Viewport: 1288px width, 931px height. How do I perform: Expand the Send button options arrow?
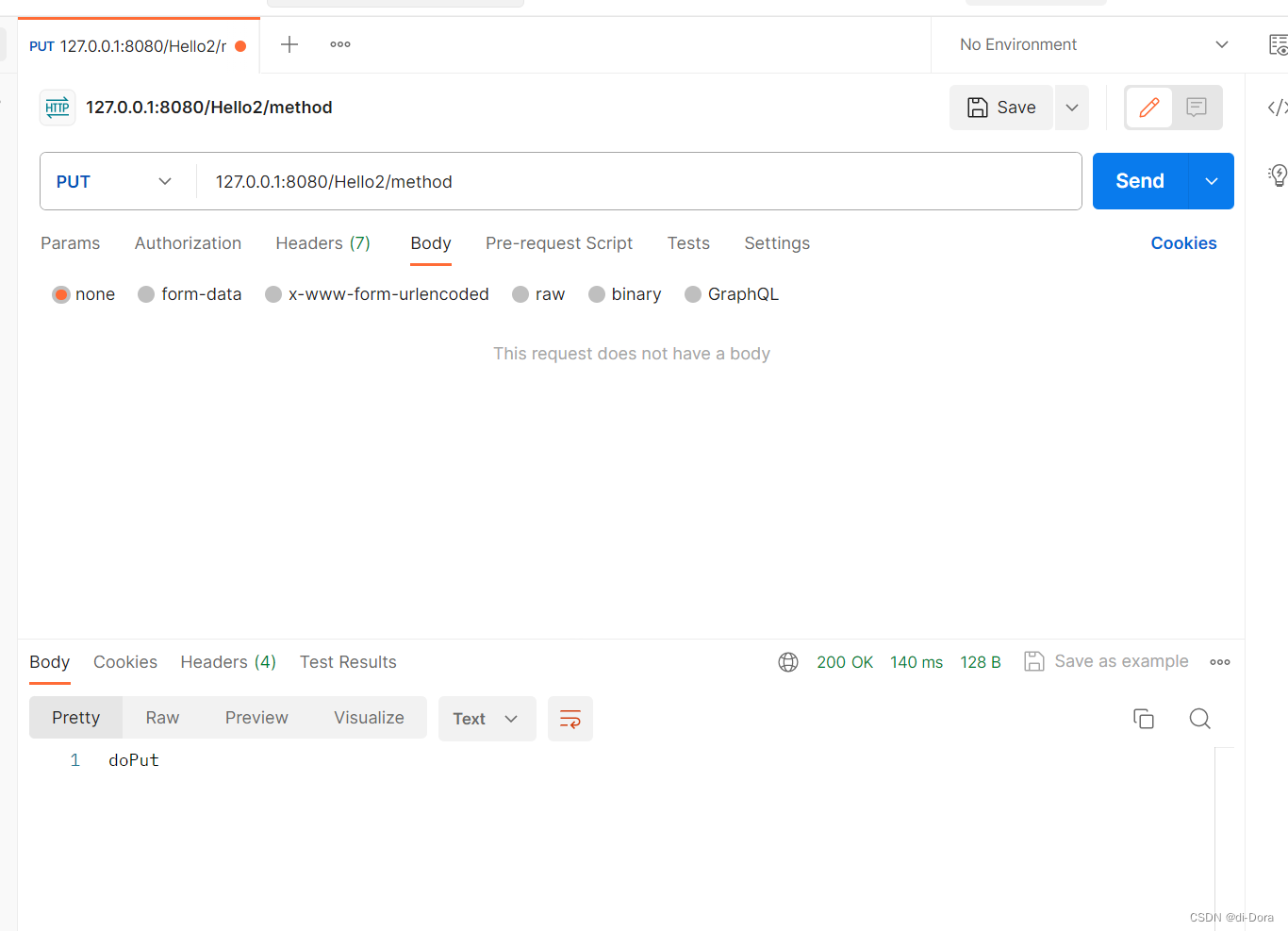pos(1212,181)
